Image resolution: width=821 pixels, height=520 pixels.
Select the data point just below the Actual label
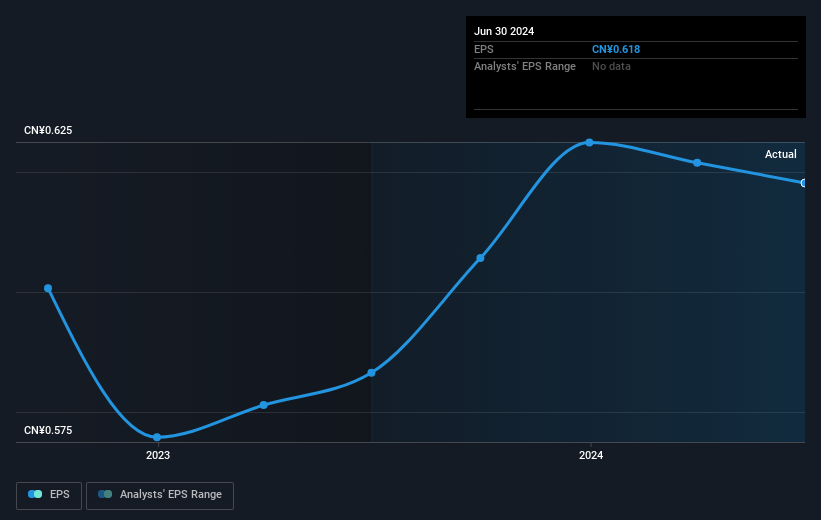(x=697, y=163)
